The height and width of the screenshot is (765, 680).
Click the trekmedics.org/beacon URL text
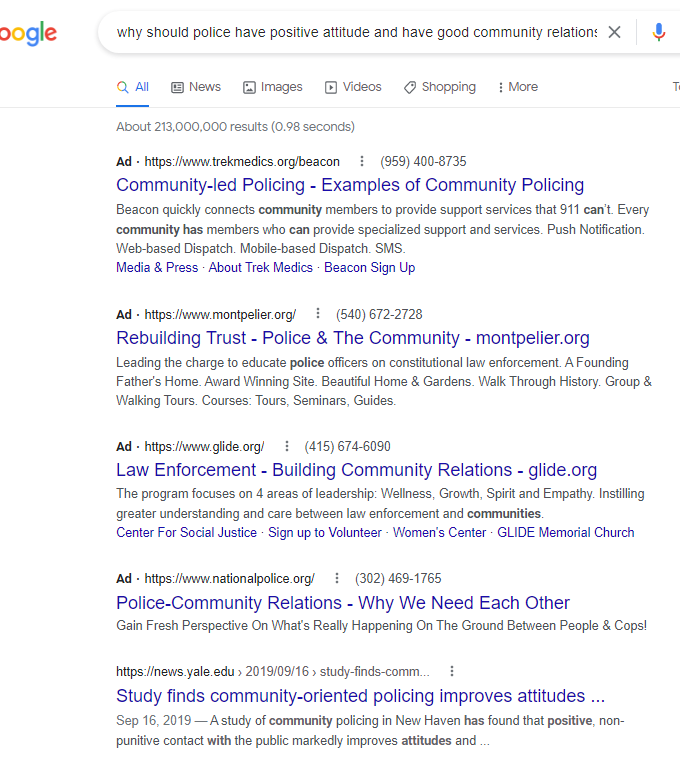(x=242, y=161)
